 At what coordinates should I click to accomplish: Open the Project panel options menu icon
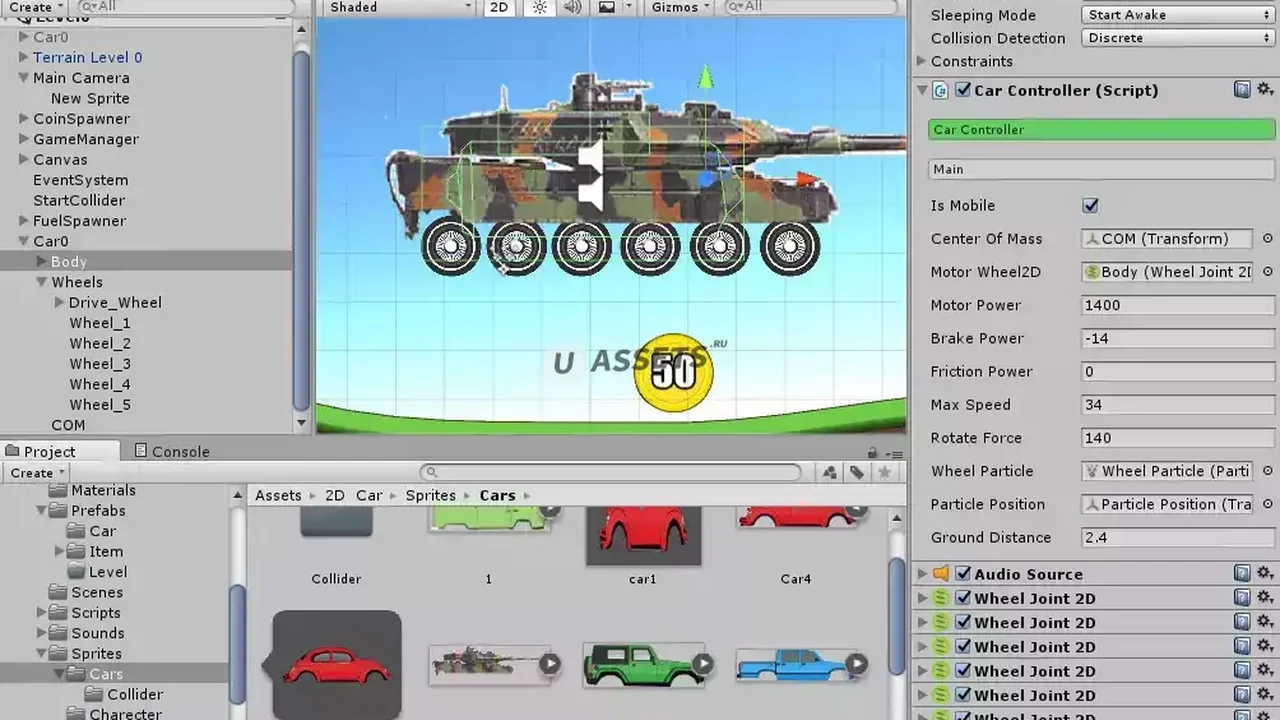(x=893, y=453)
